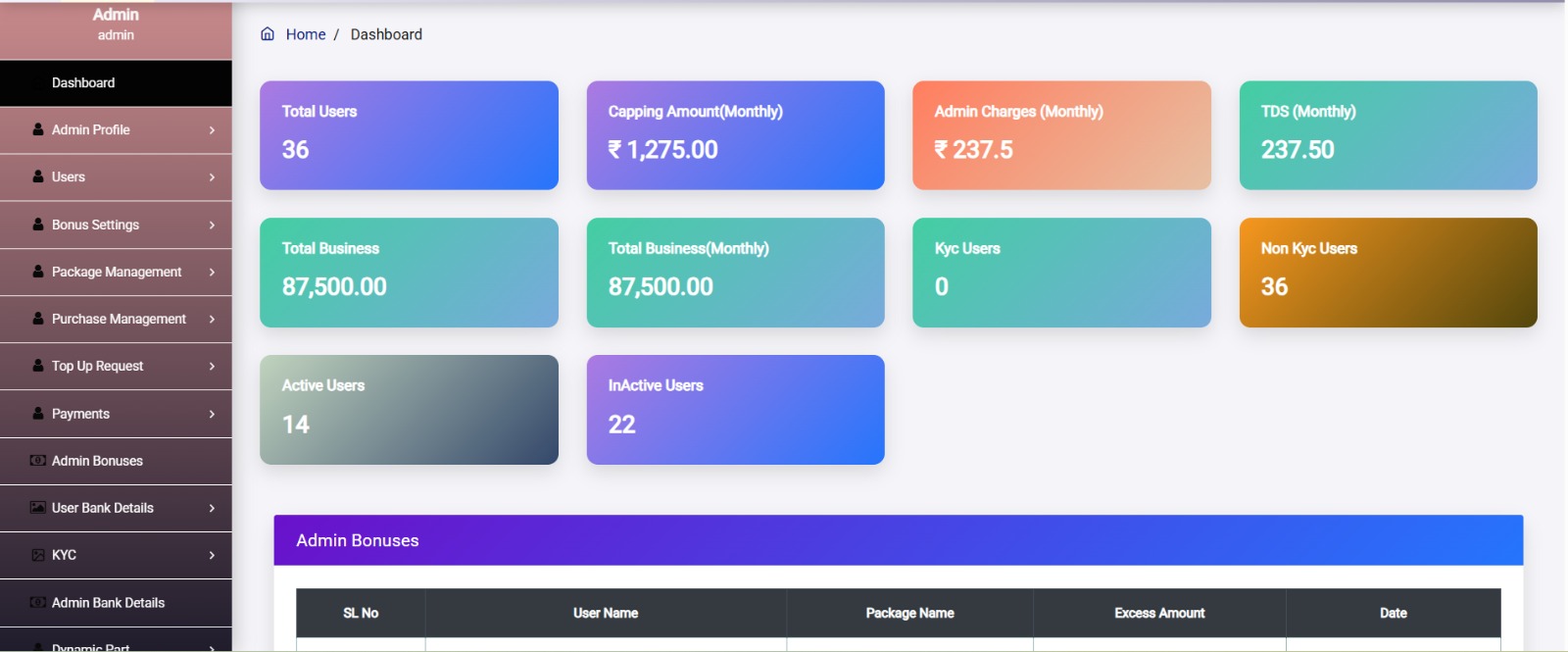1568x652 pixels.
Task: Click the icon beside Bonus Settings
Action: click(38, 225)
